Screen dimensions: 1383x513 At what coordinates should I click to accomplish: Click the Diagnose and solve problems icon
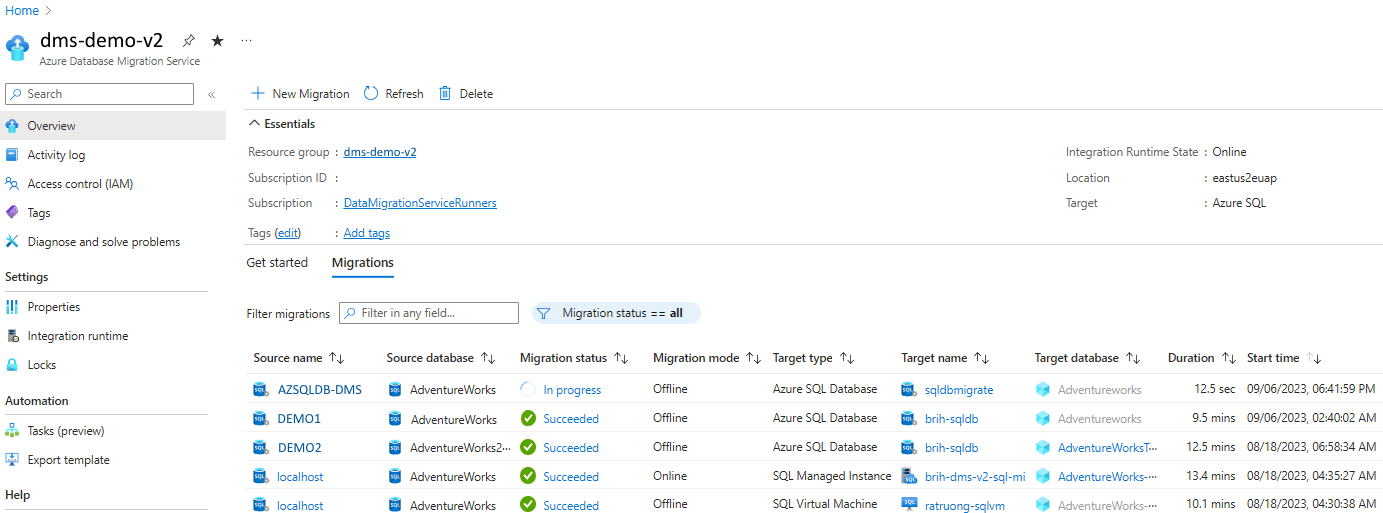(x=12, y=242)
